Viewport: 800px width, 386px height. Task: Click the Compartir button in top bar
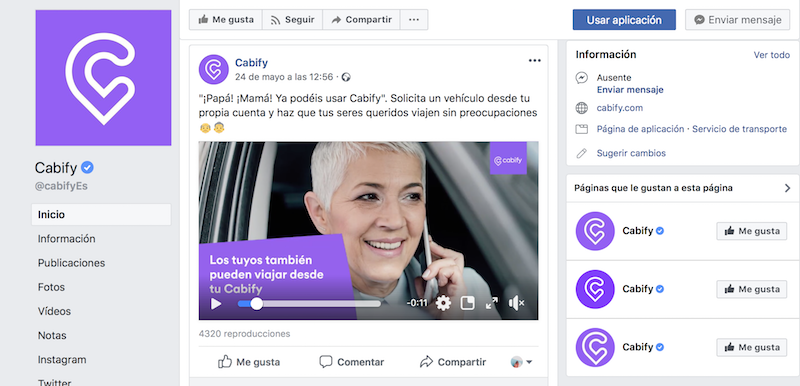361,20
